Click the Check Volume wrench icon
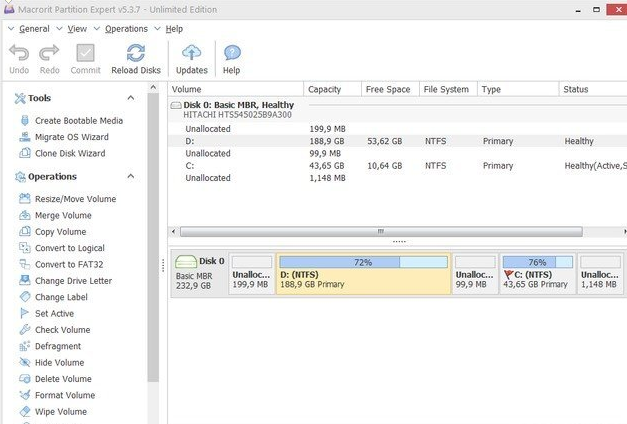Image resolution: width=627 pixels, height=424 pixels. tap(25, 330)
